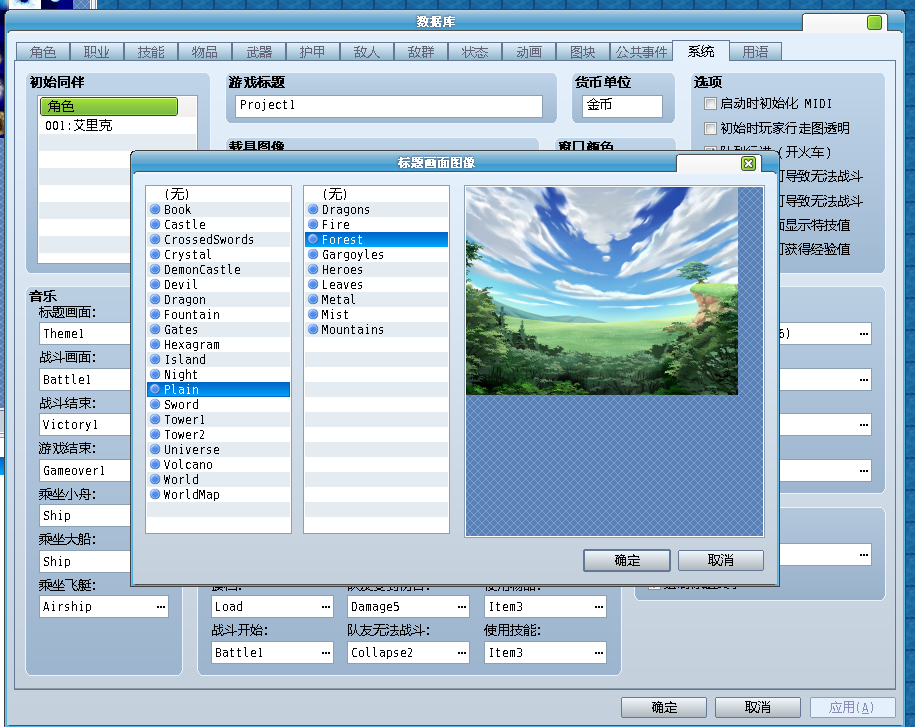Choose the (无) entry in the frame list

coord(376,194)
